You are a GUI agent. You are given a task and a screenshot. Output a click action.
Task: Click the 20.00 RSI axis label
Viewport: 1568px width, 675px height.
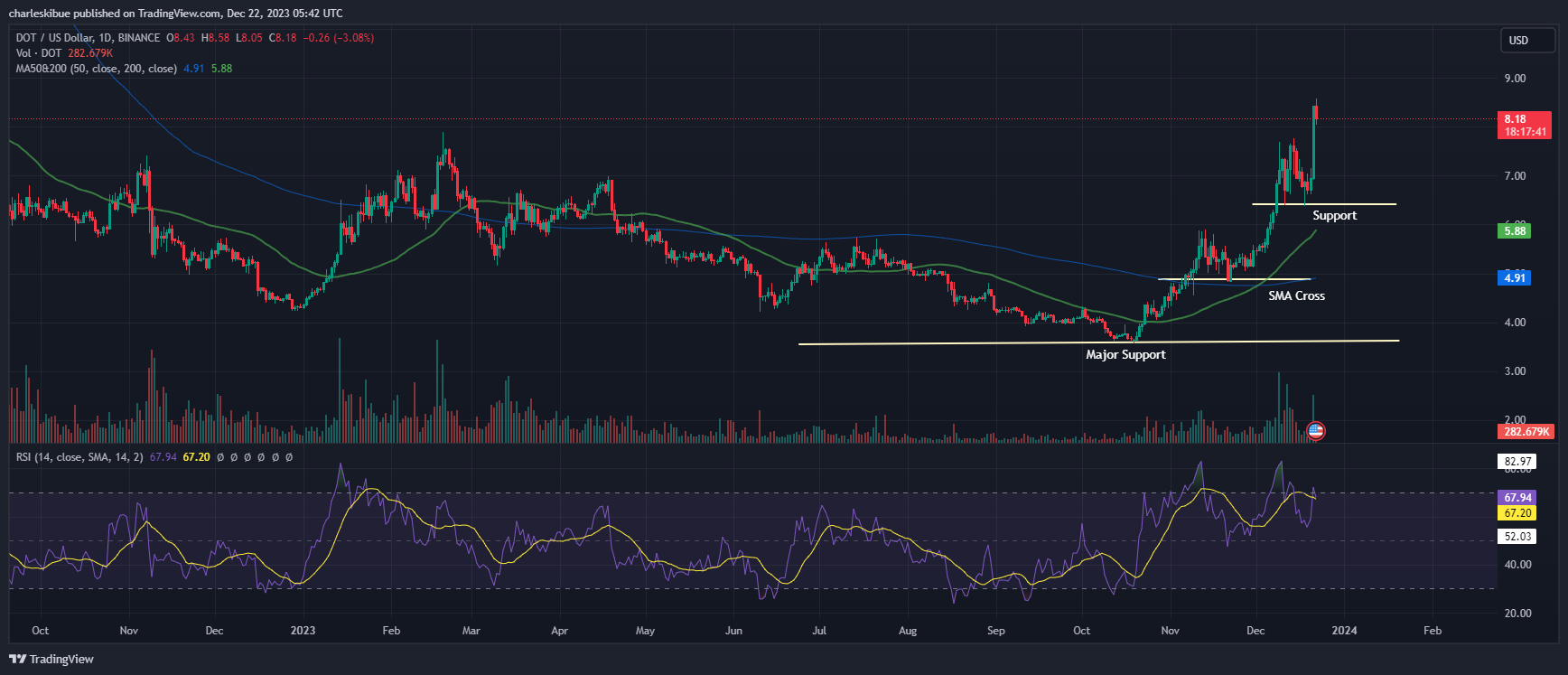[1517, 614]
